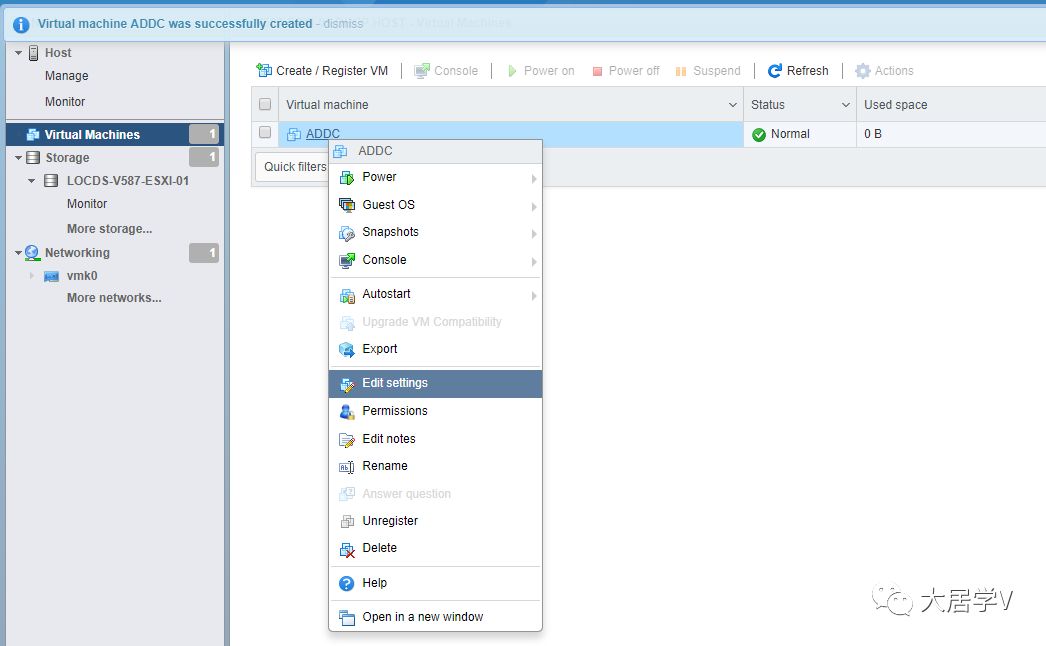Click the green Normal status icon

(758, 135)
